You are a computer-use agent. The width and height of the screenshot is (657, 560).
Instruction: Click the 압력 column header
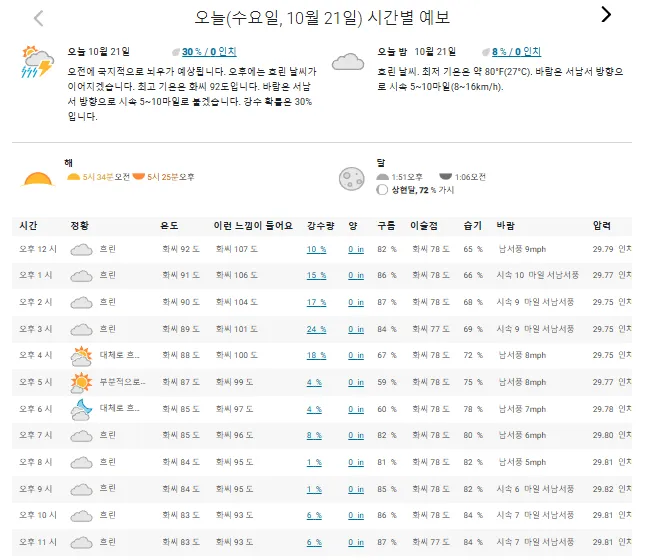(602, 226)
